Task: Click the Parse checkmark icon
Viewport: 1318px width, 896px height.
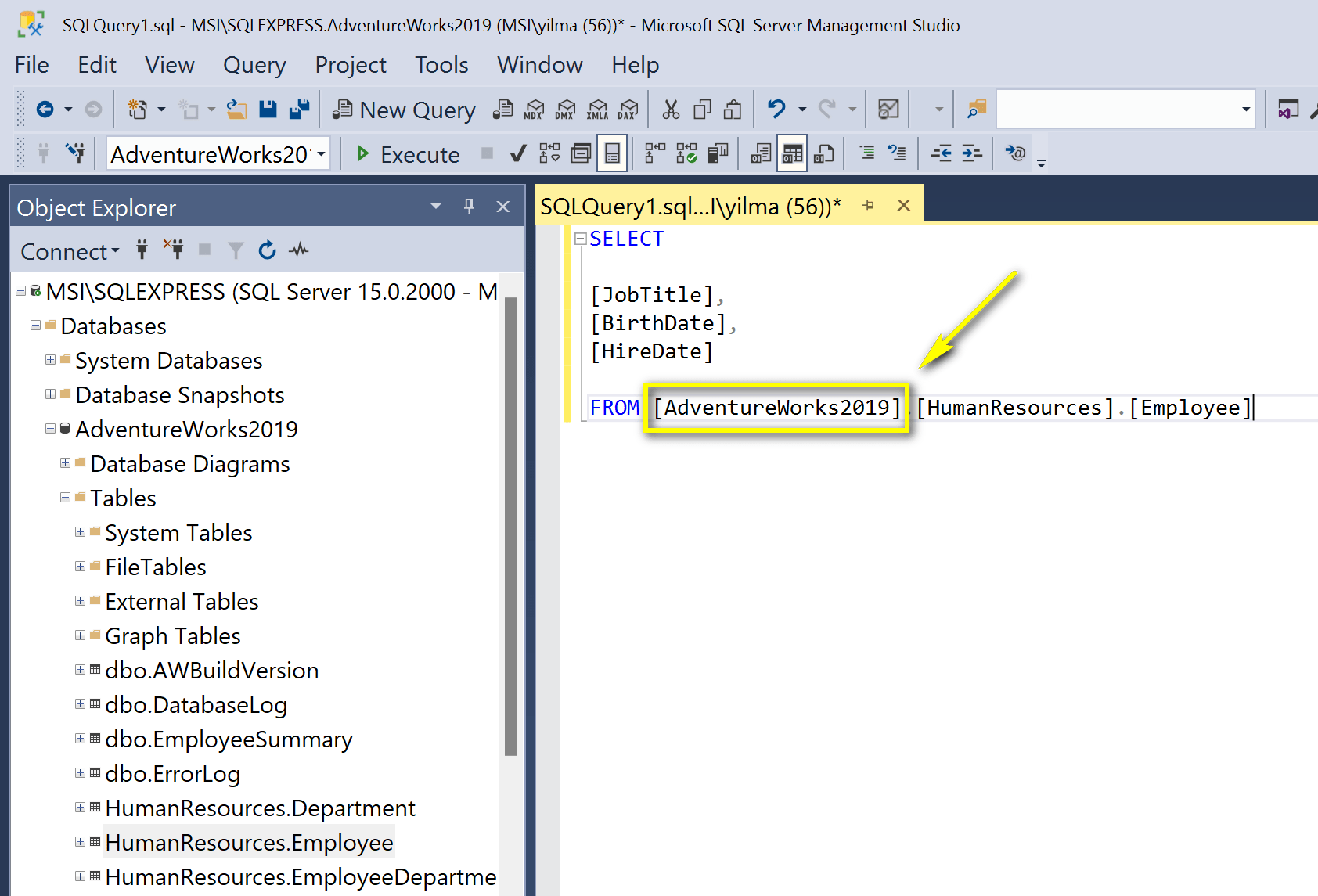Action: [x=518, y=153]
